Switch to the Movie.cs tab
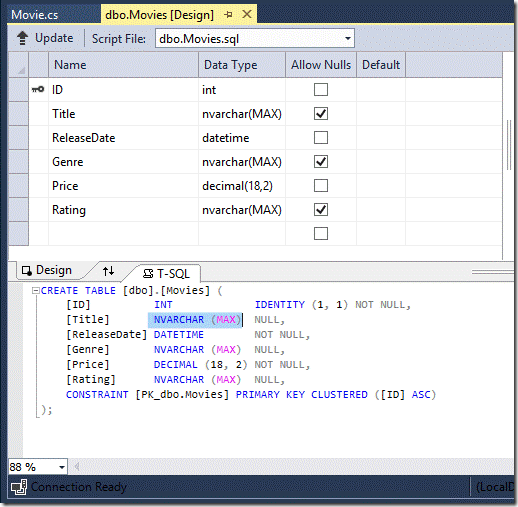The height and width of the screenshot is (507, 518). pyautogui.click(x=35, y=15)
